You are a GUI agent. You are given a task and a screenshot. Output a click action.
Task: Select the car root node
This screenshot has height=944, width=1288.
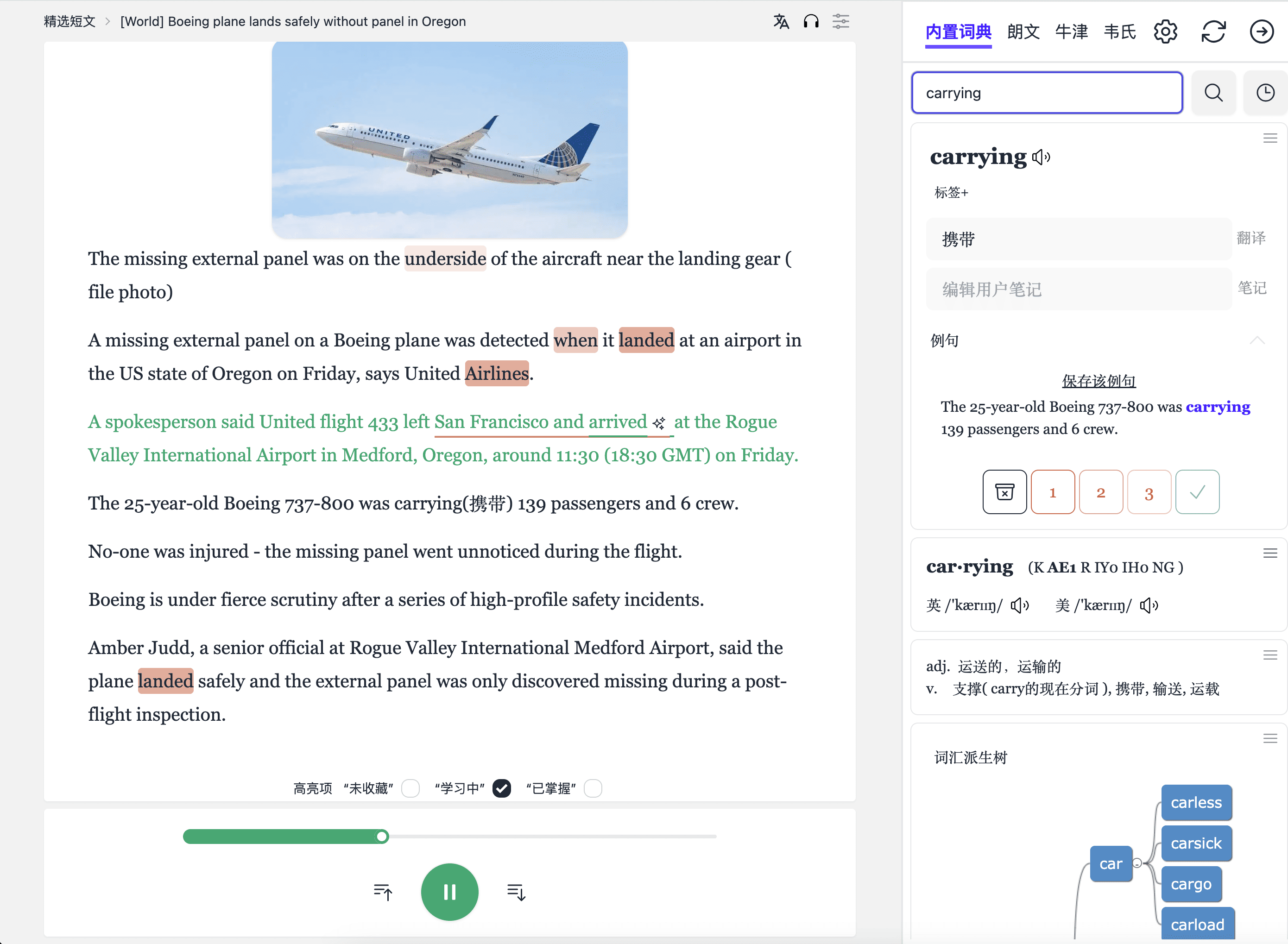click(1111, 863)
